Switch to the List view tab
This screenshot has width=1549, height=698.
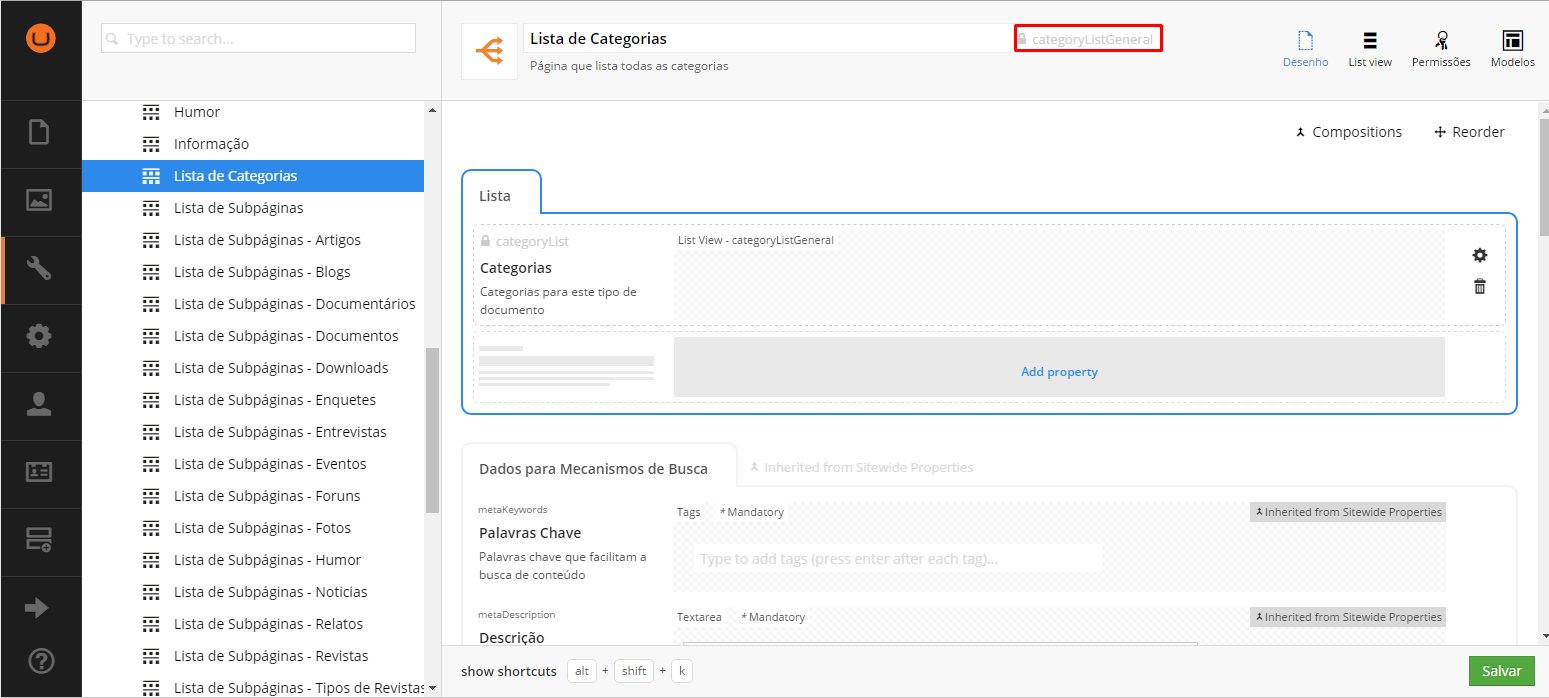[1370, 50]
